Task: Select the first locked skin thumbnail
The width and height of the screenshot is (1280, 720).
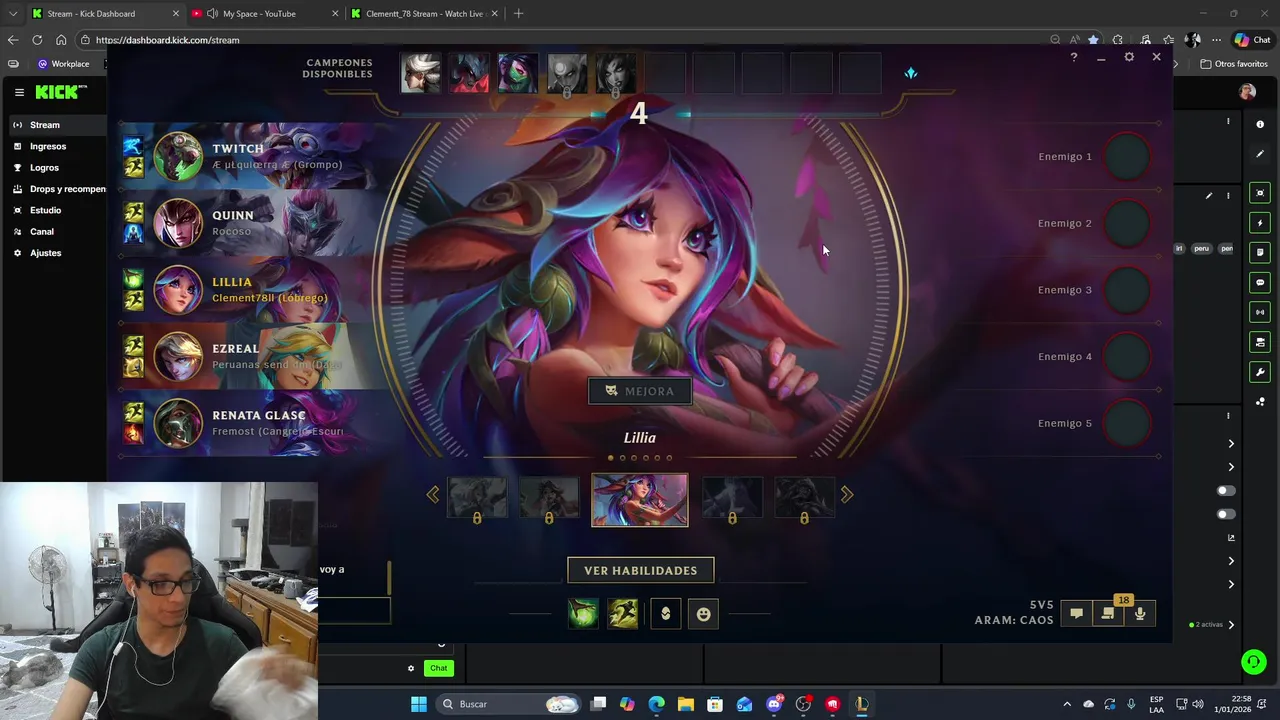Action: 477,497
